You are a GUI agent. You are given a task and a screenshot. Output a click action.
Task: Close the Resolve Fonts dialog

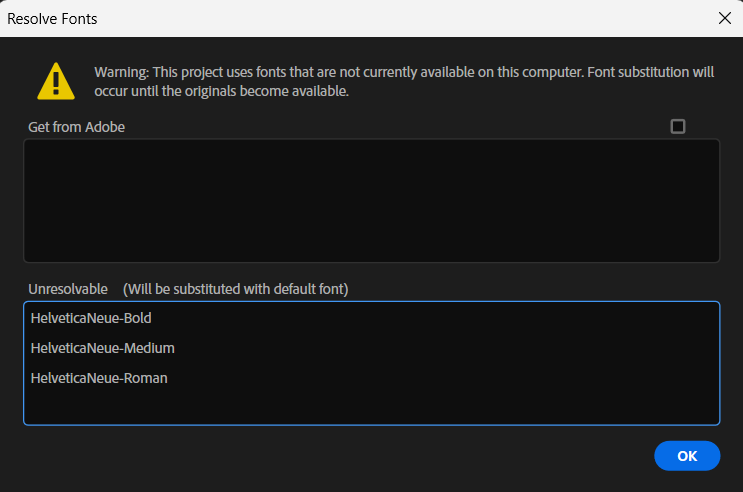pyautogui.click(x=724, y=18)
